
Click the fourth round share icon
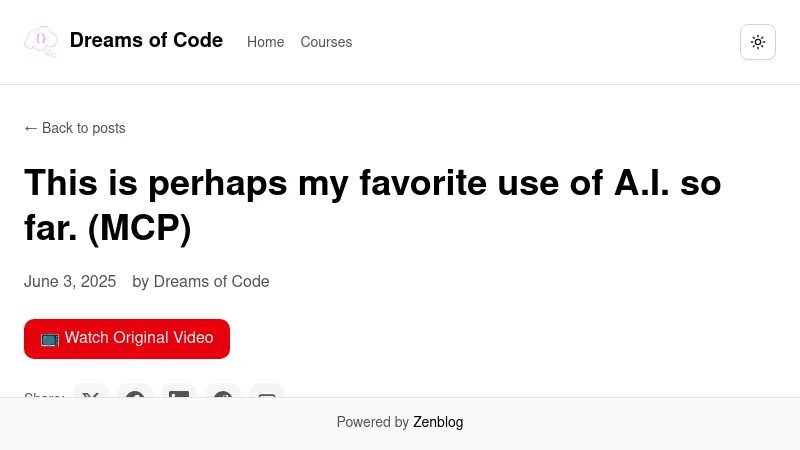pos(223,392)
